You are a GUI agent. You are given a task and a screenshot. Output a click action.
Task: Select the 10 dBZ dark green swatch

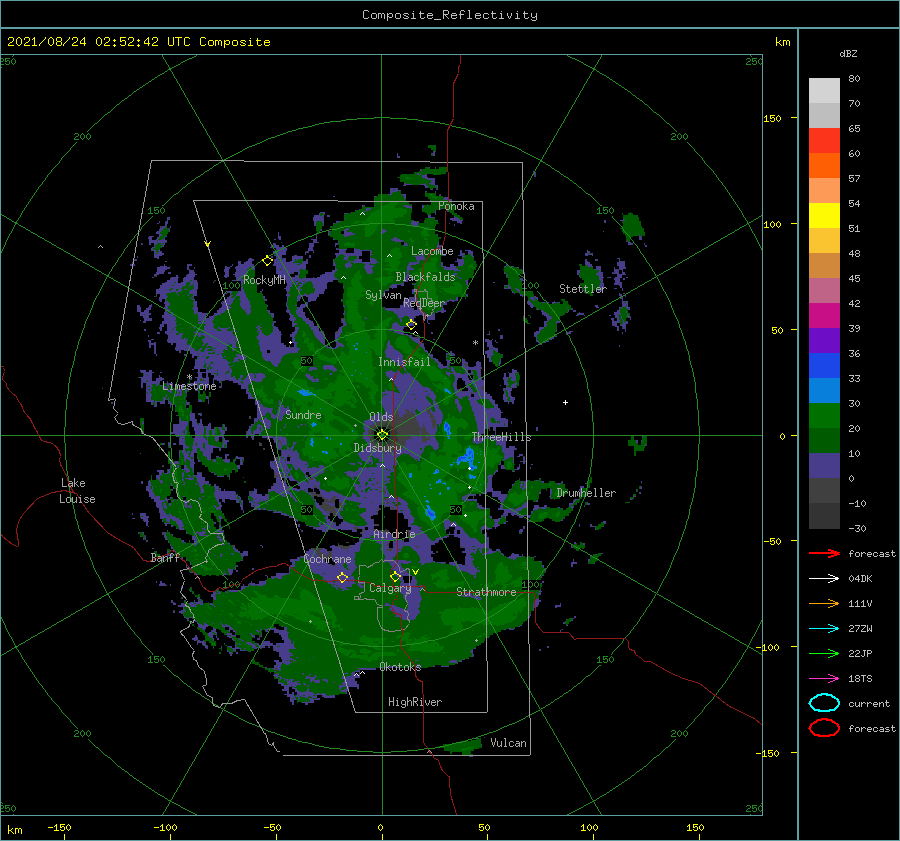(x=824, y=440)
